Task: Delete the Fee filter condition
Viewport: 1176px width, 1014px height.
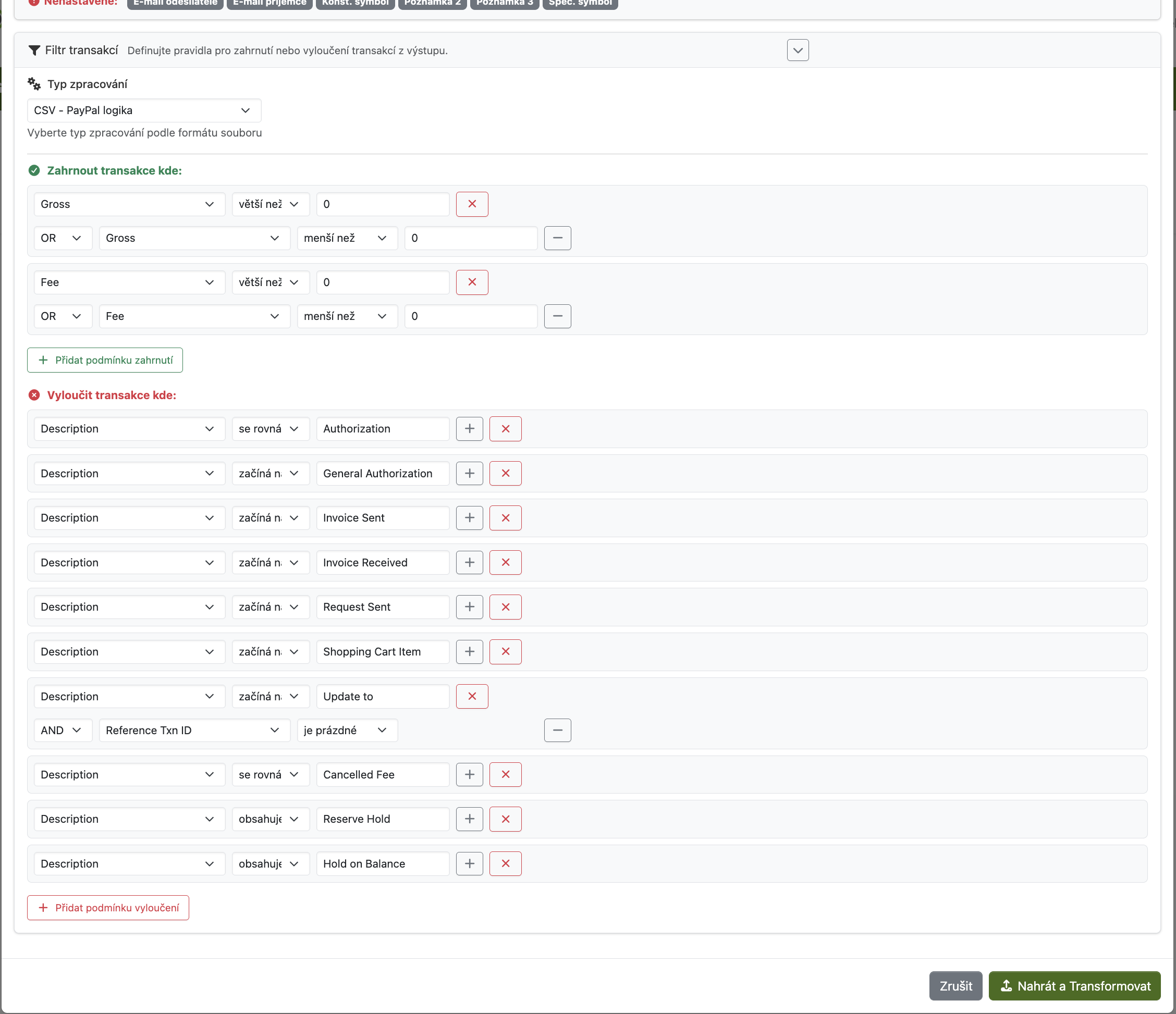Action: (472, 282)
